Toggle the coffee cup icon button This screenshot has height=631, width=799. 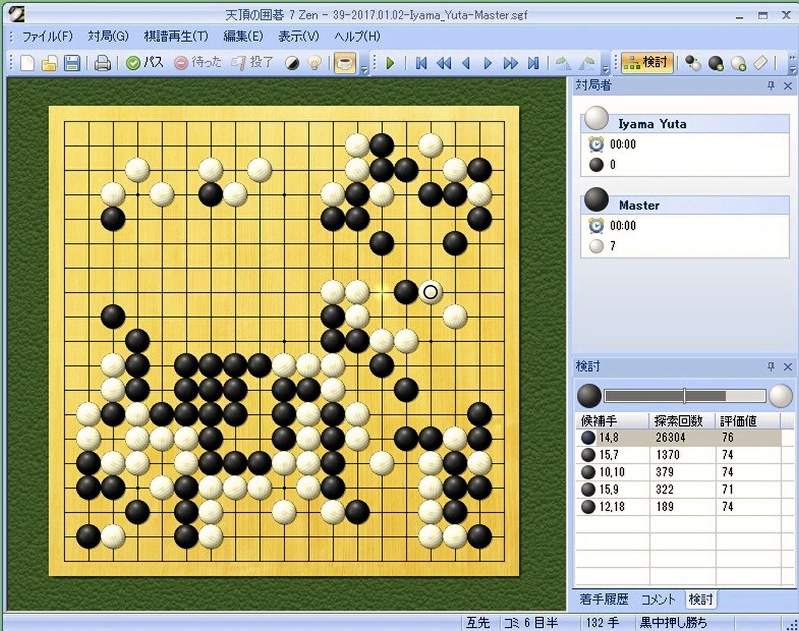click(x=344, y=63)
